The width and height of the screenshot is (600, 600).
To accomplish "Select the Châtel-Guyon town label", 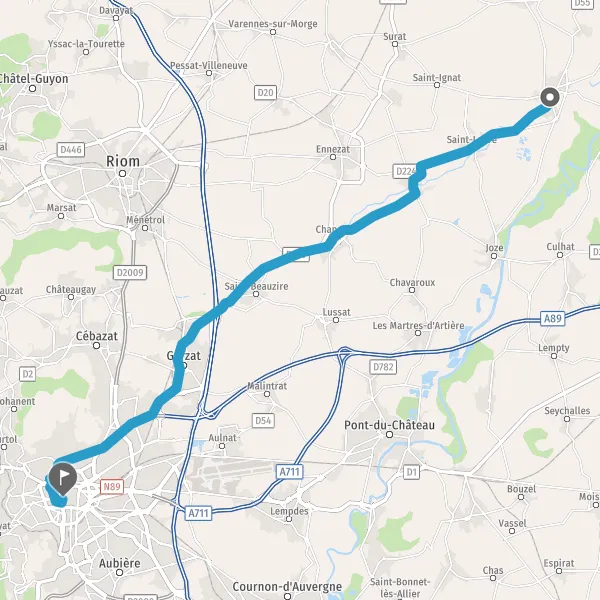I will point(33,79).
